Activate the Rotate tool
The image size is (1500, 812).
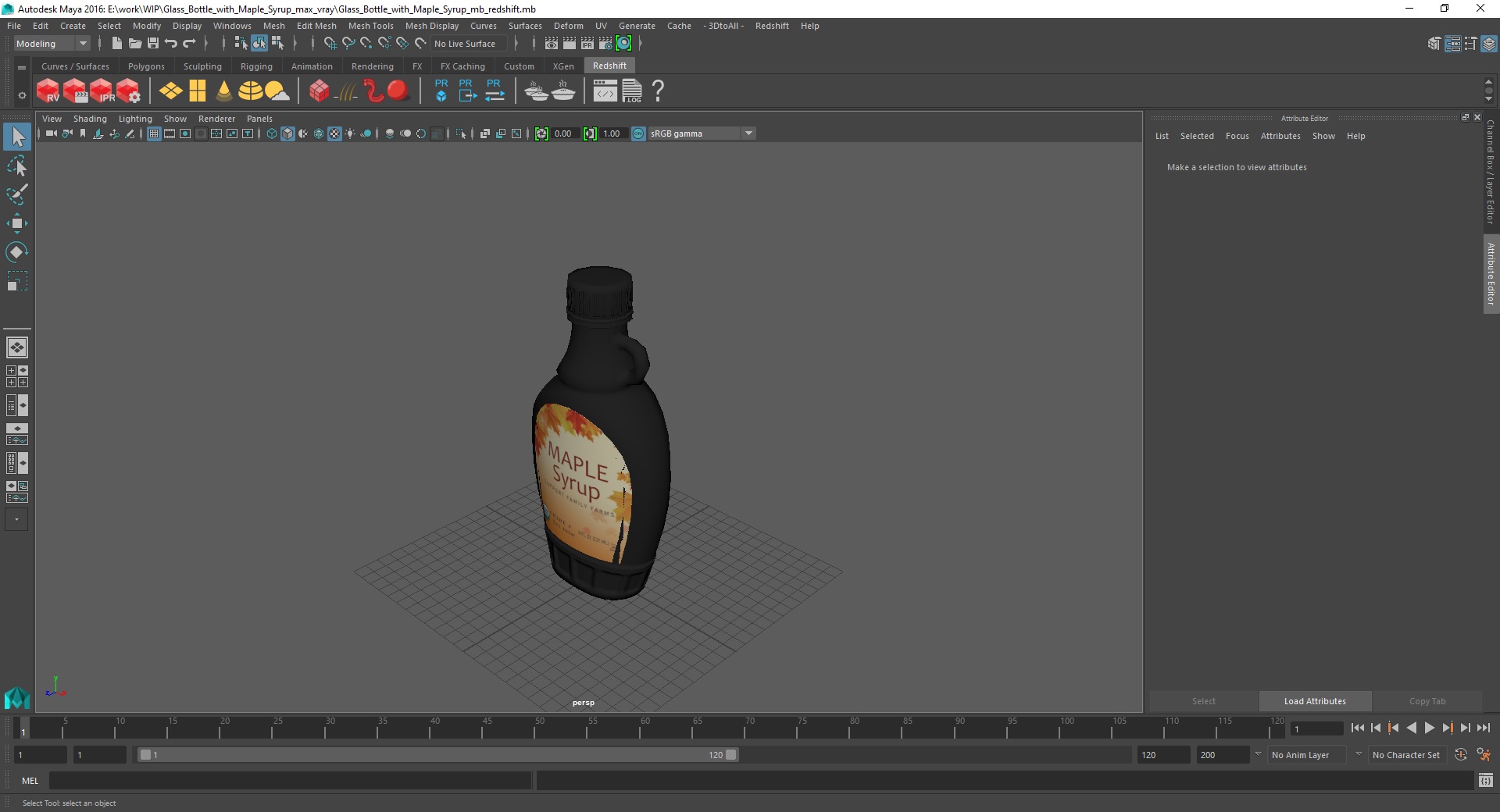tap(17, 252)
